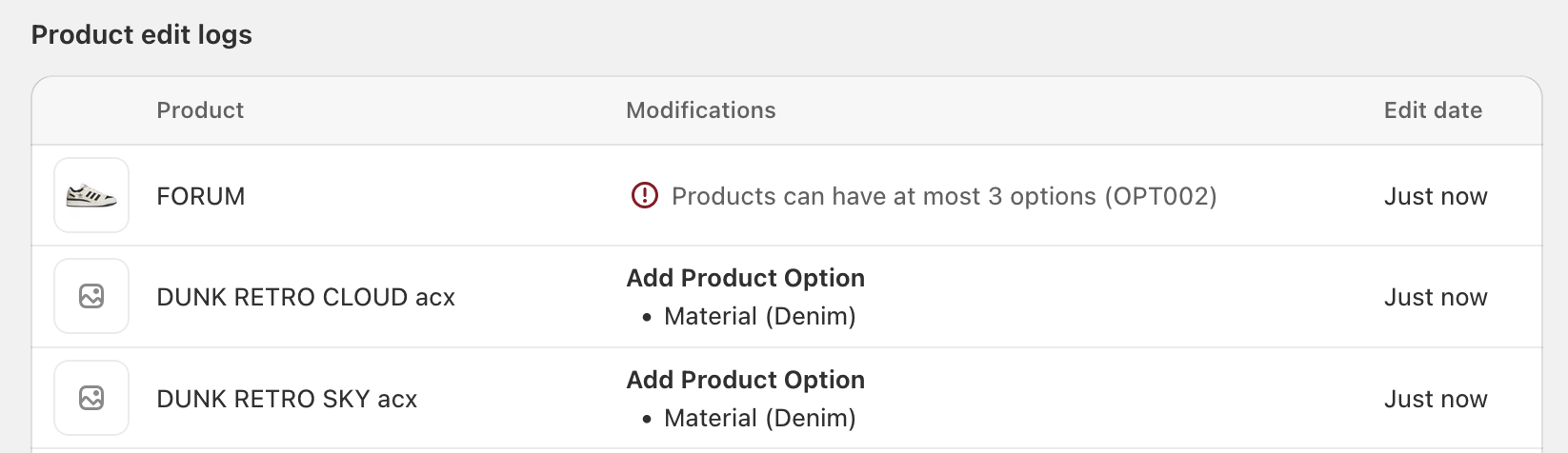Click the FORUM sneaker thumbnail

pos(91,196)
